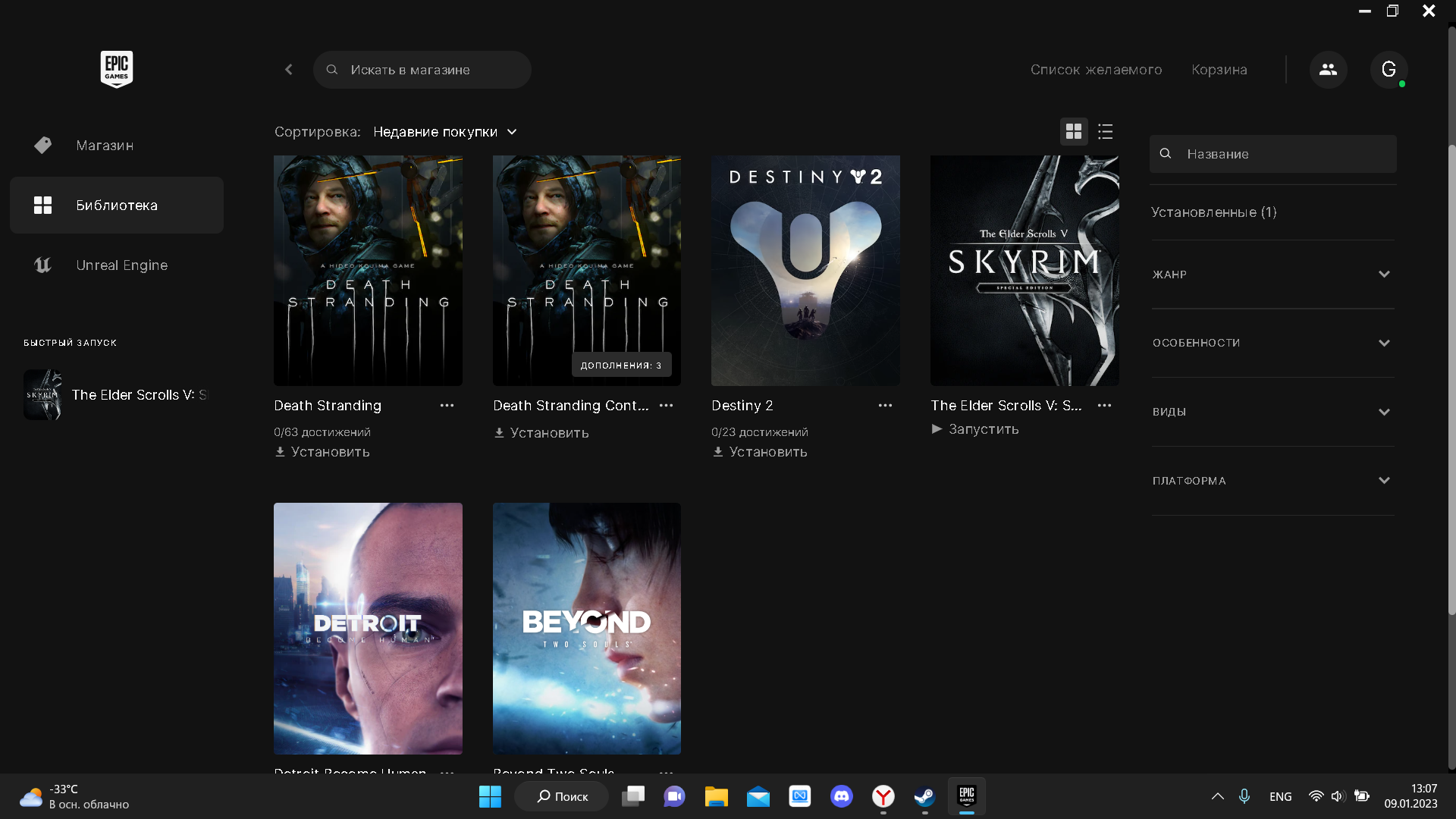Click the Epic Games taskbar icon

pos(967,796)
